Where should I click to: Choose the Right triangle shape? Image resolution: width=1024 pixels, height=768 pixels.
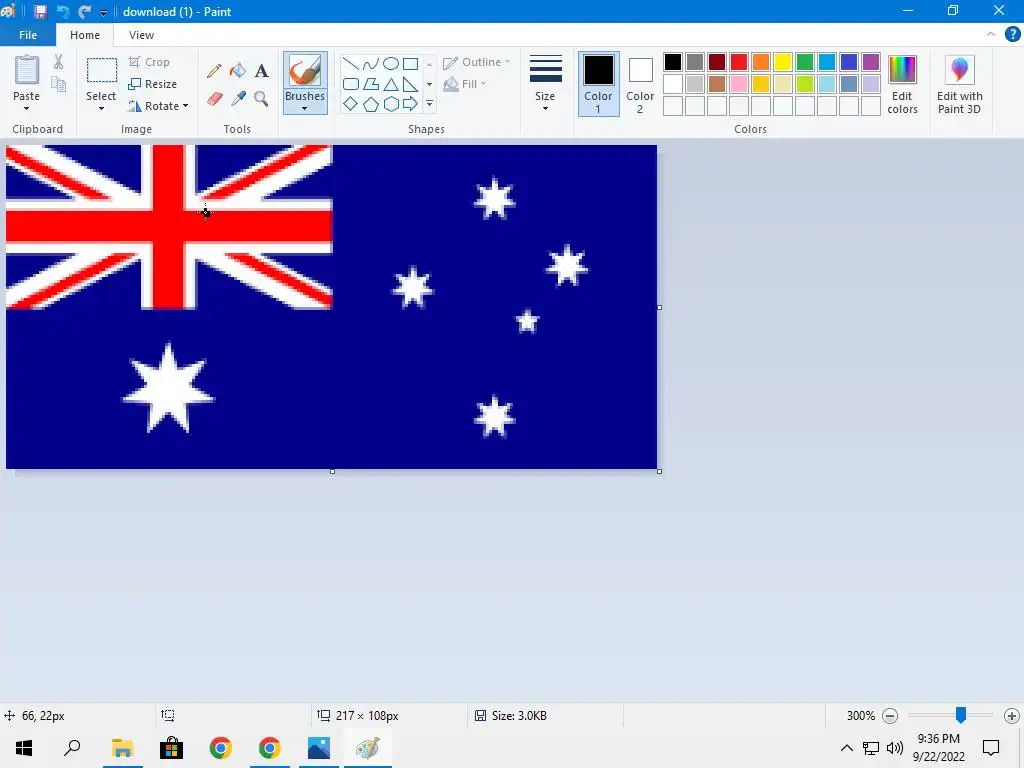410,84
